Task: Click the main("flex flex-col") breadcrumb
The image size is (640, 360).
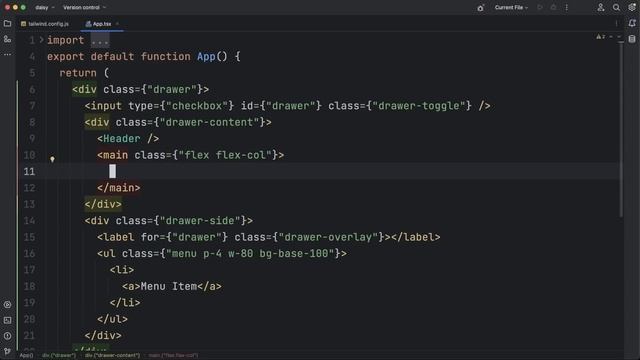Action: tap(173, 356)
